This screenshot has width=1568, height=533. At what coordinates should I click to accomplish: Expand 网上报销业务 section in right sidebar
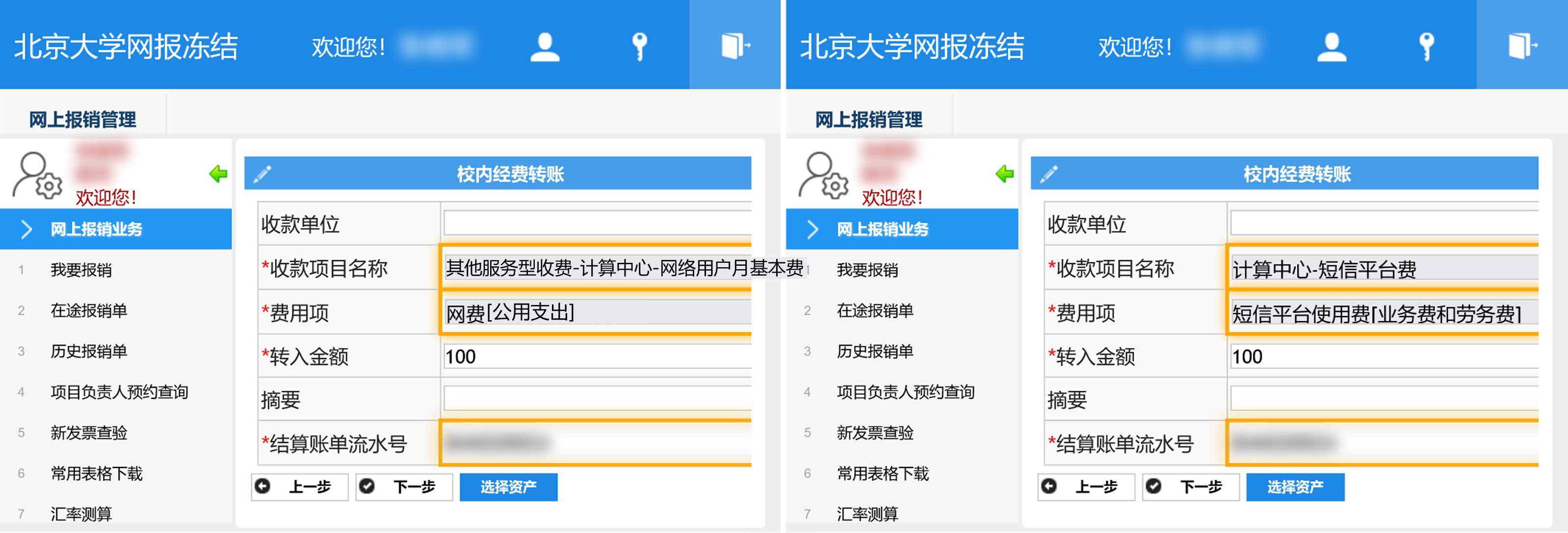click(883, 229)
